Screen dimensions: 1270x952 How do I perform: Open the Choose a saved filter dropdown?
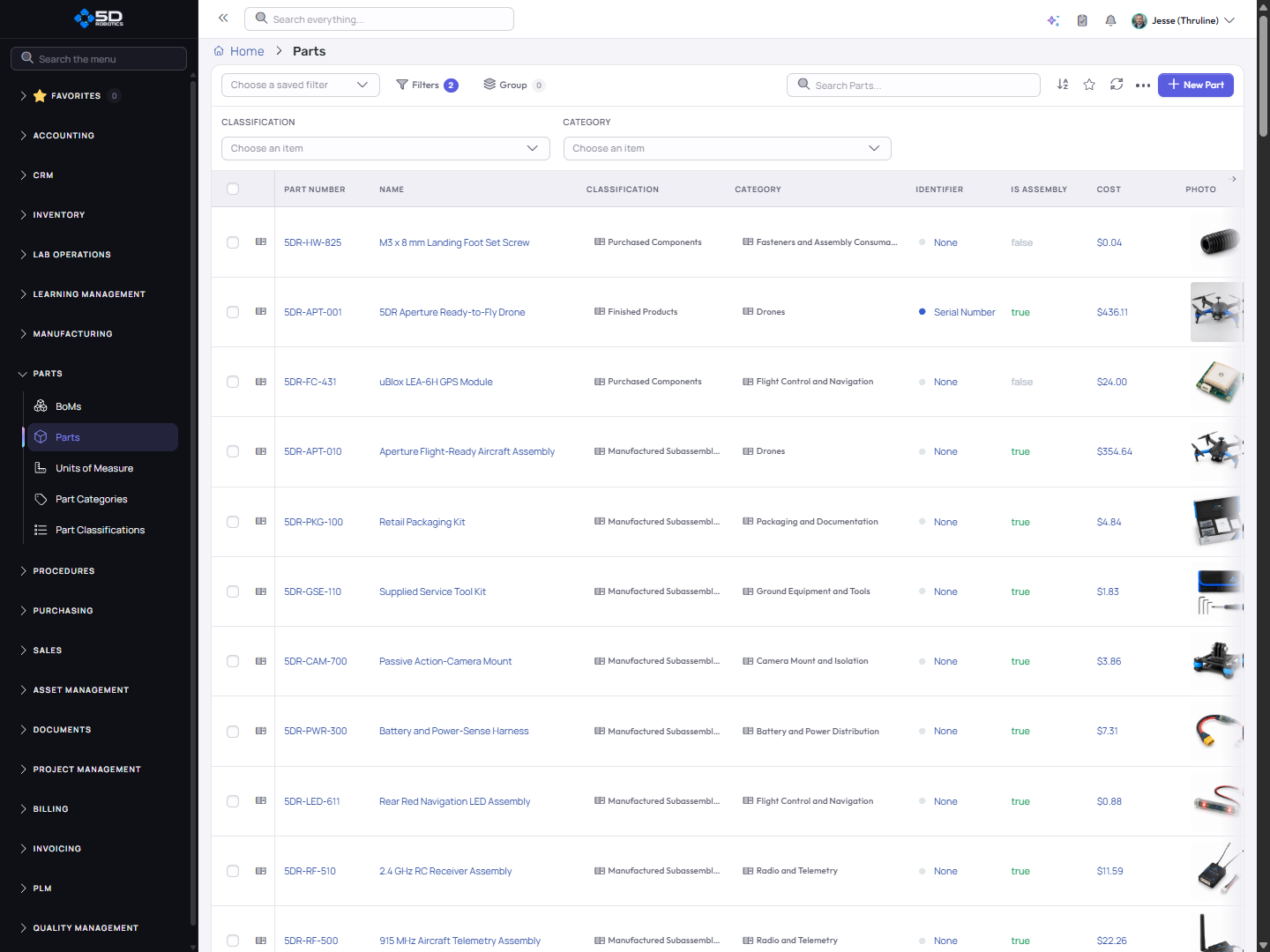[301, 85]
